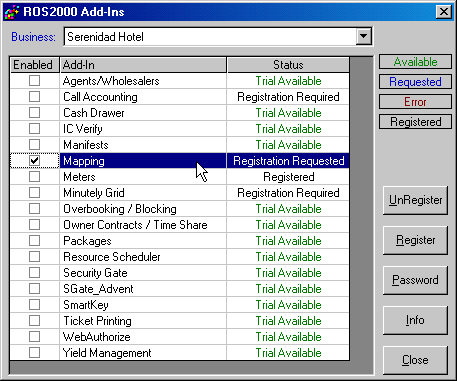Select the Ticket Printing add-in name

[x=97, y=321]
